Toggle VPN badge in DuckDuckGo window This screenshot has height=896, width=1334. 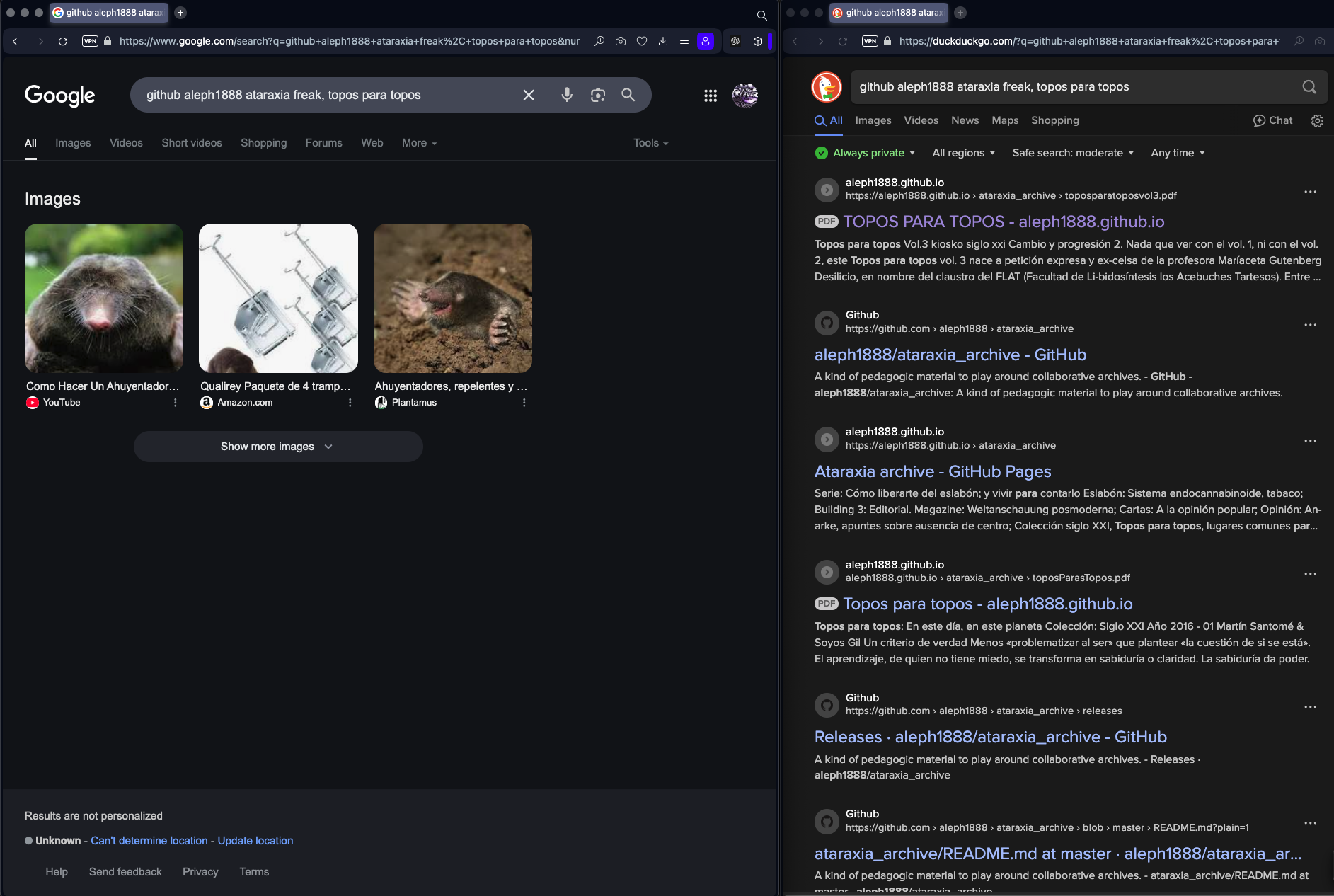coord(870,41)
